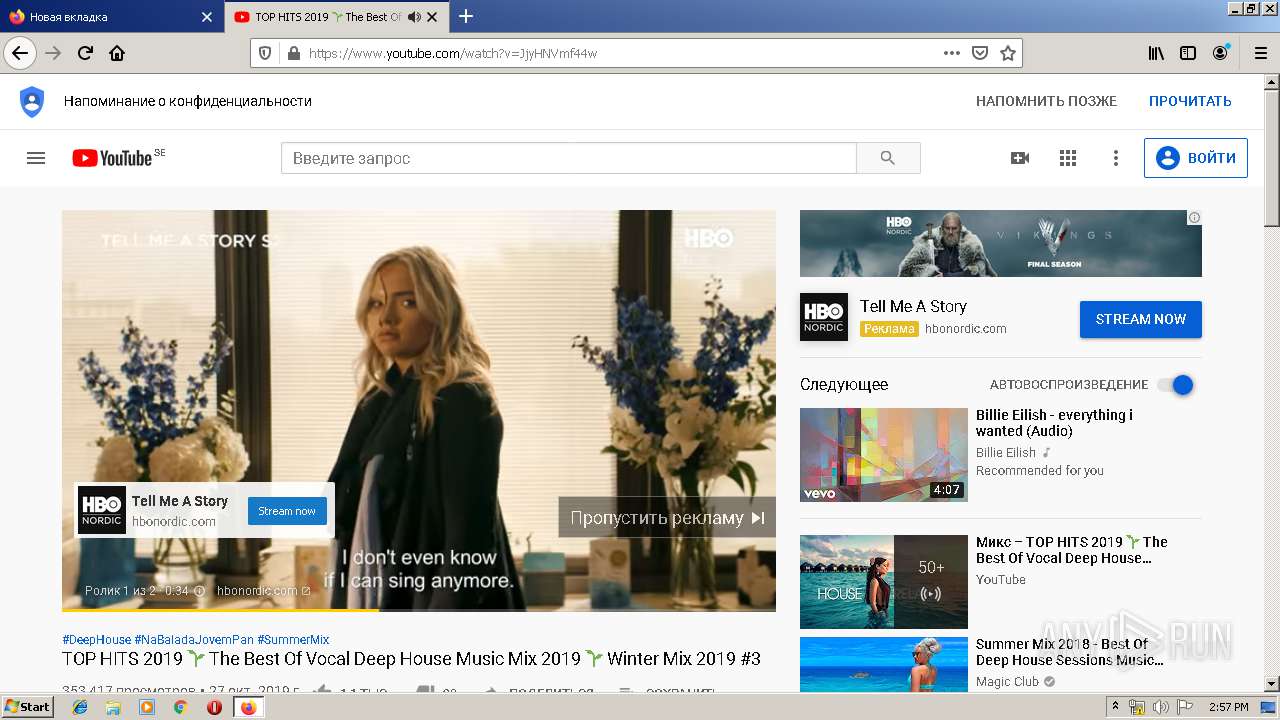This screenshot has width=1280, height=720.
Task: Show hidden tray icons arrow
Action: (1116, 707)
